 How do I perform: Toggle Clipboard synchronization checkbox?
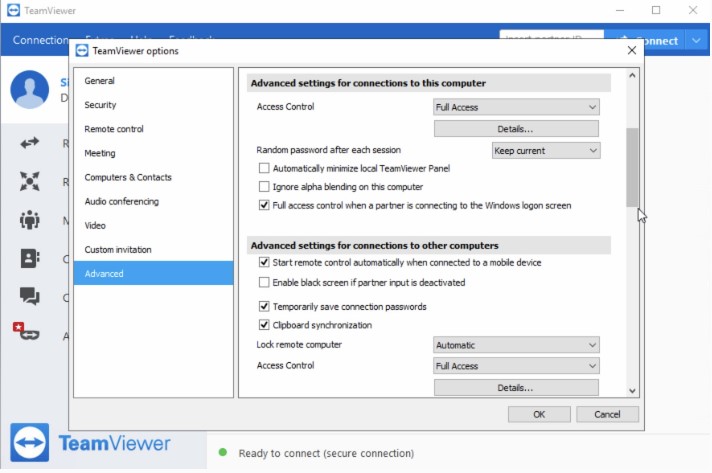click(264, 325)
